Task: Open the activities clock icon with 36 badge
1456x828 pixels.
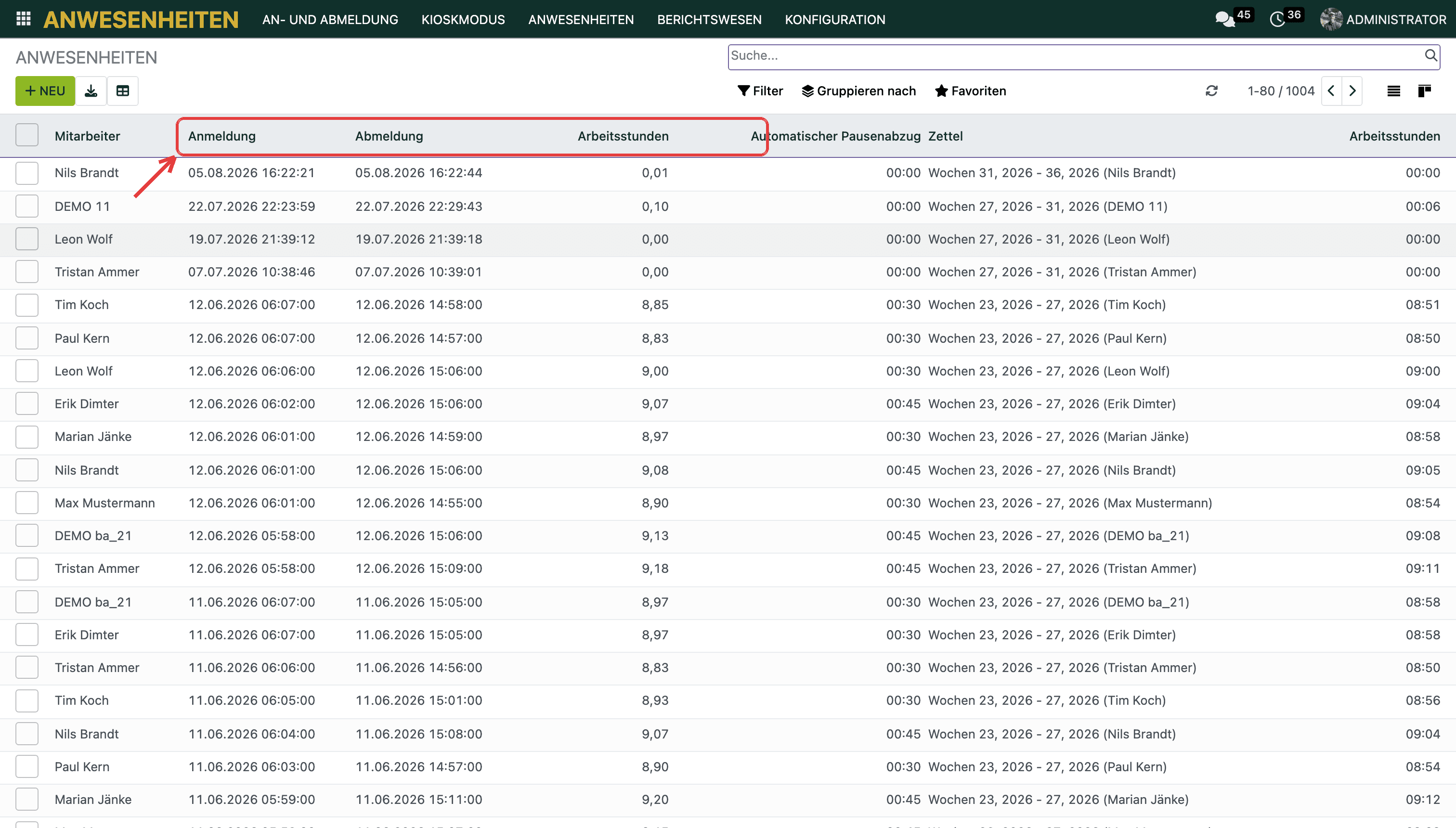Action: 1277,19
